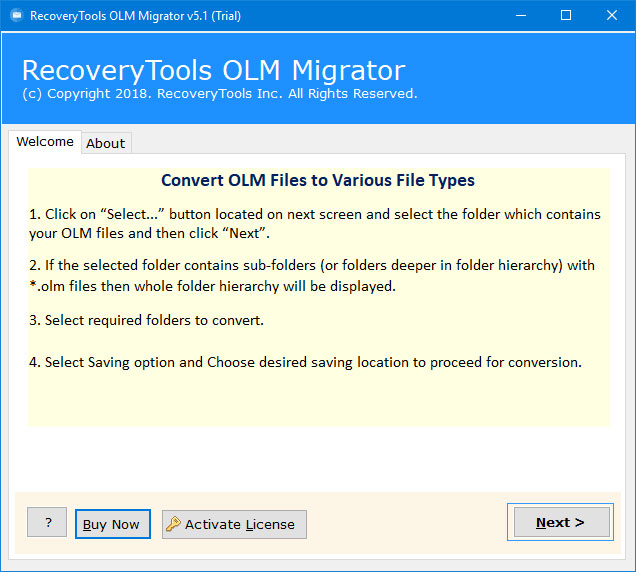636x572 pixels.
Task: Click empty space between License and Next buttons
Action: [407, 523]
